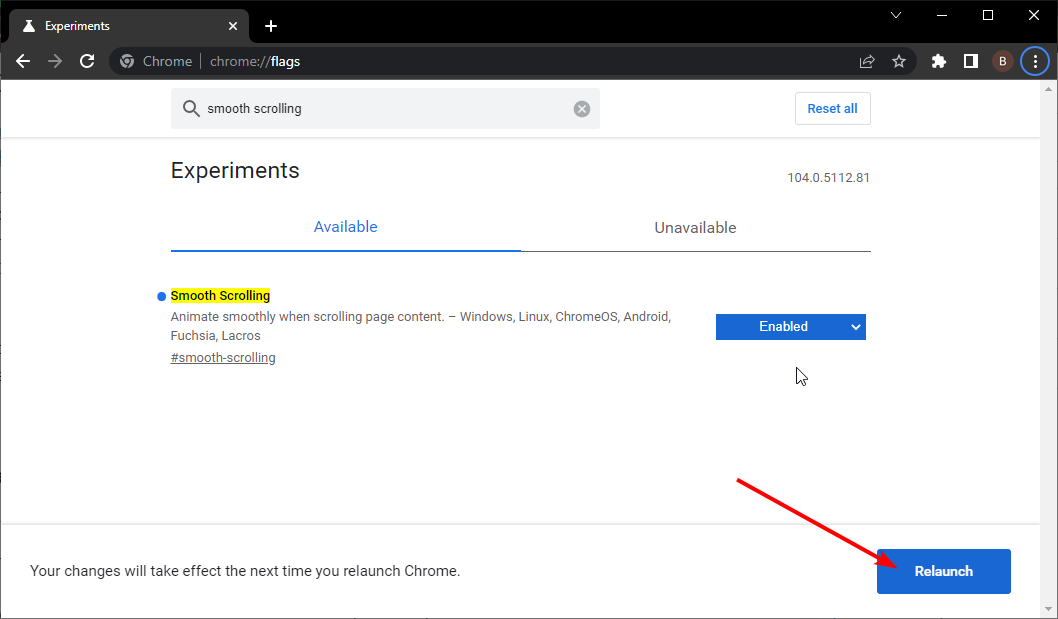This screenshot has width=1058, height=619.
Task: Click the forward navigation arrow
Action: (x=55, y=61)
